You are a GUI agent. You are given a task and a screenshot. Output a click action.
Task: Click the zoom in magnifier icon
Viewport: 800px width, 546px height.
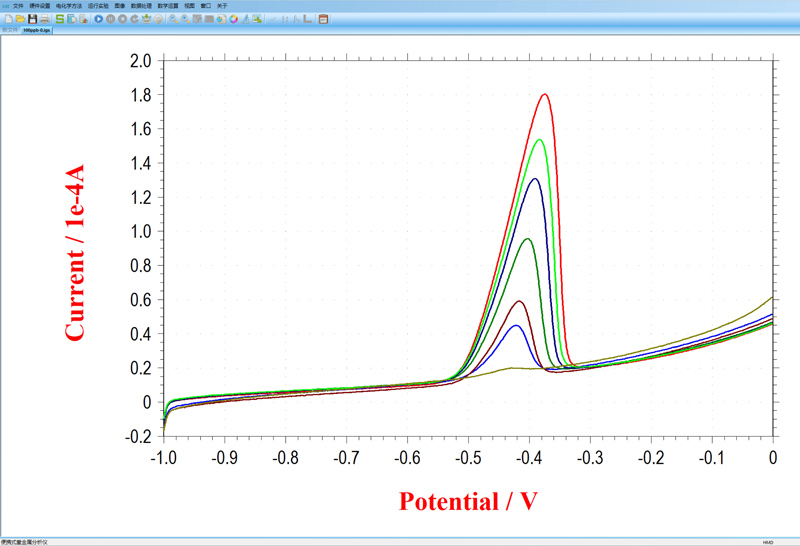pos(173,19)
